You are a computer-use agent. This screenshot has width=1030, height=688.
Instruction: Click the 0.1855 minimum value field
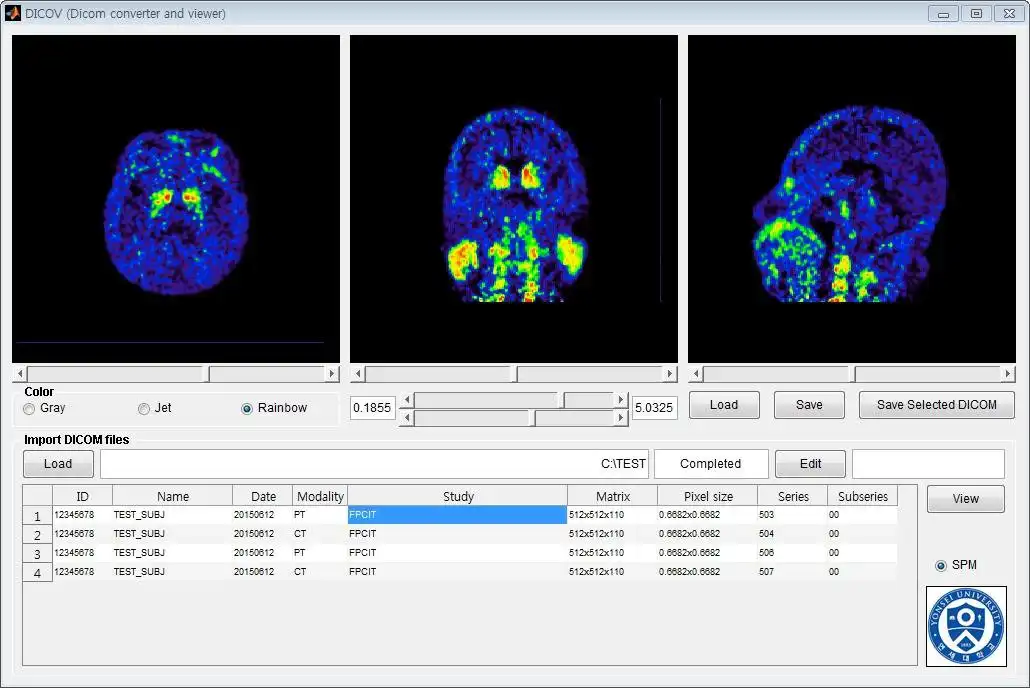click(x=372, y=407)
